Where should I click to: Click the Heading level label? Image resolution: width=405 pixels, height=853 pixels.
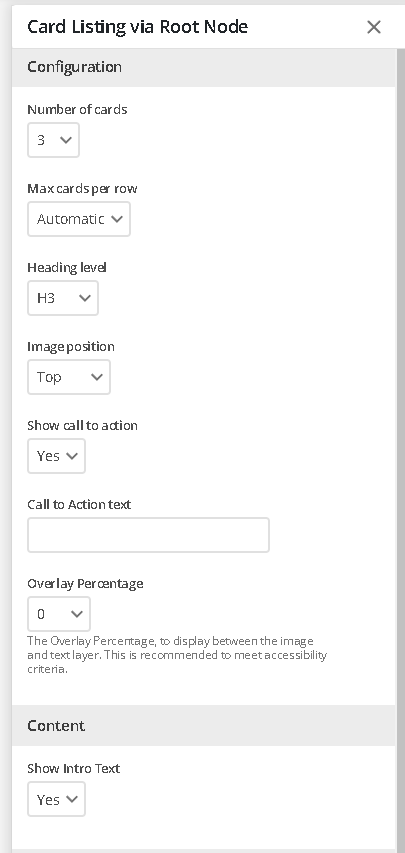[67, 267]
